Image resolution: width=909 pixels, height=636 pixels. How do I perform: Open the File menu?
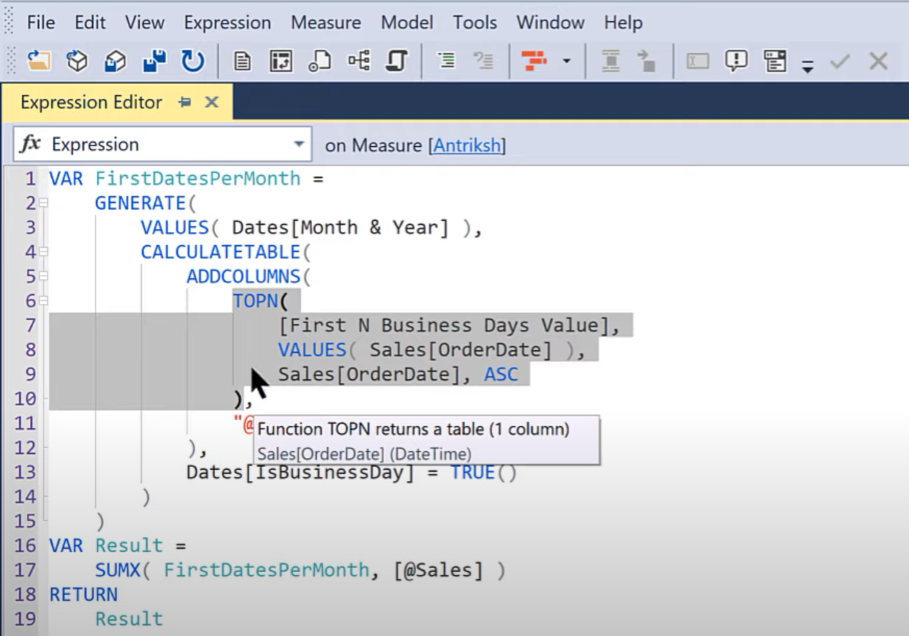pyautogui.click(x=41, y=23)
